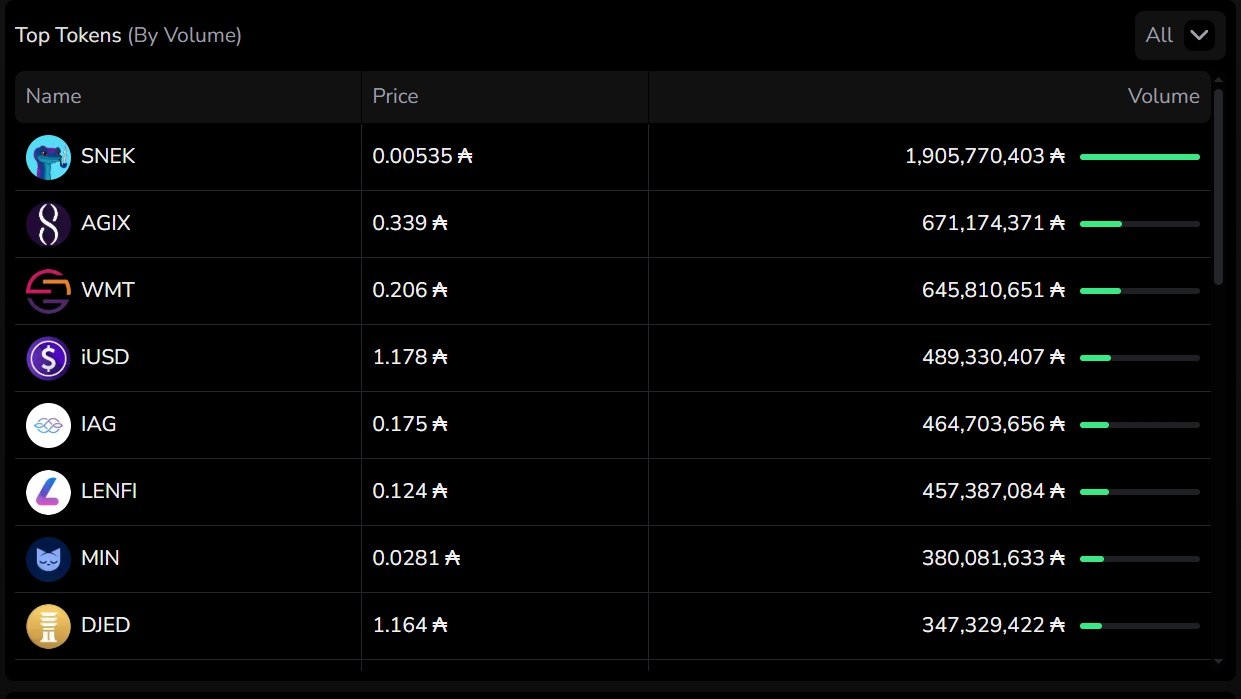Click the Name column header
This screenshot has height=699, width=1241.
point(53,96)
